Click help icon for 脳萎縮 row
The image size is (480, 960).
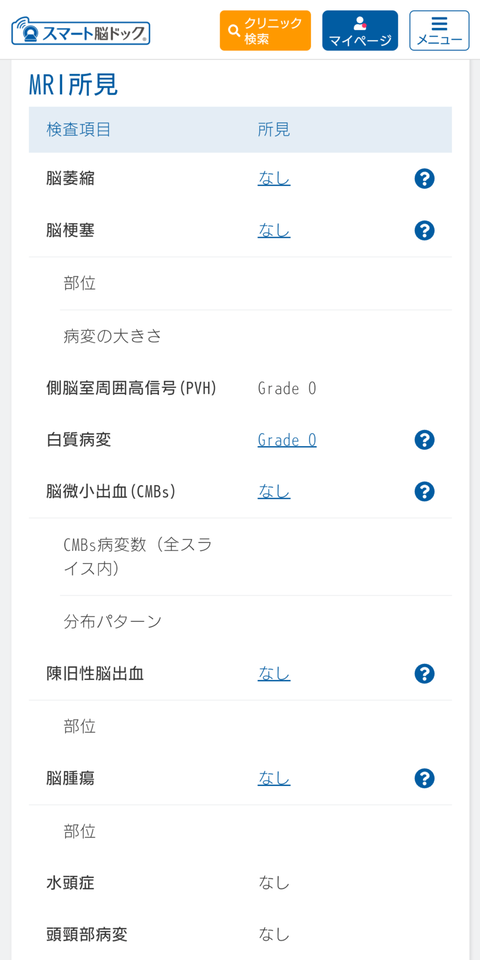(x=424, y=179)
